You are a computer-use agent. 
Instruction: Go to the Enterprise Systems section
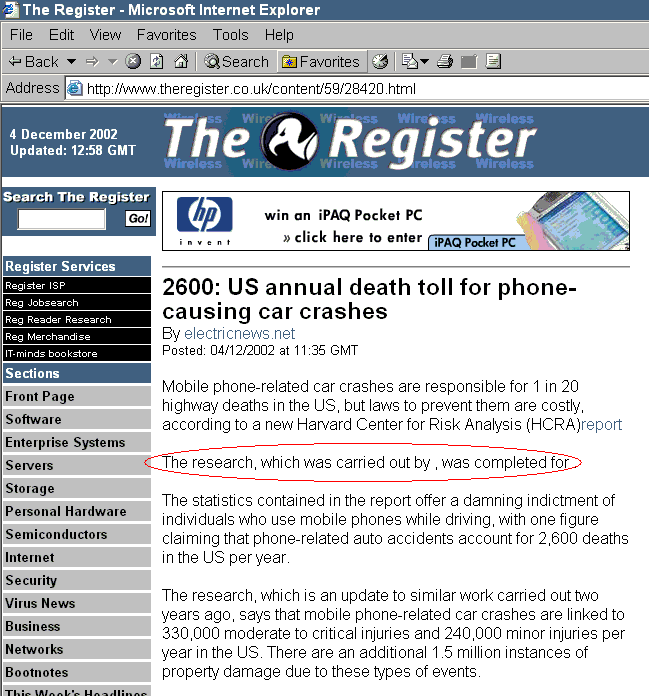pos(77,442)
